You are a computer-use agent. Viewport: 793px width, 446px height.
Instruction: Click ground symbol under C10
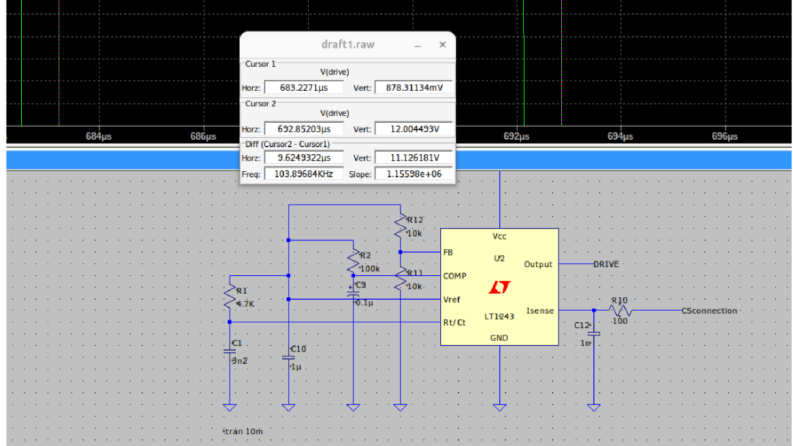[x=288, y=407]
